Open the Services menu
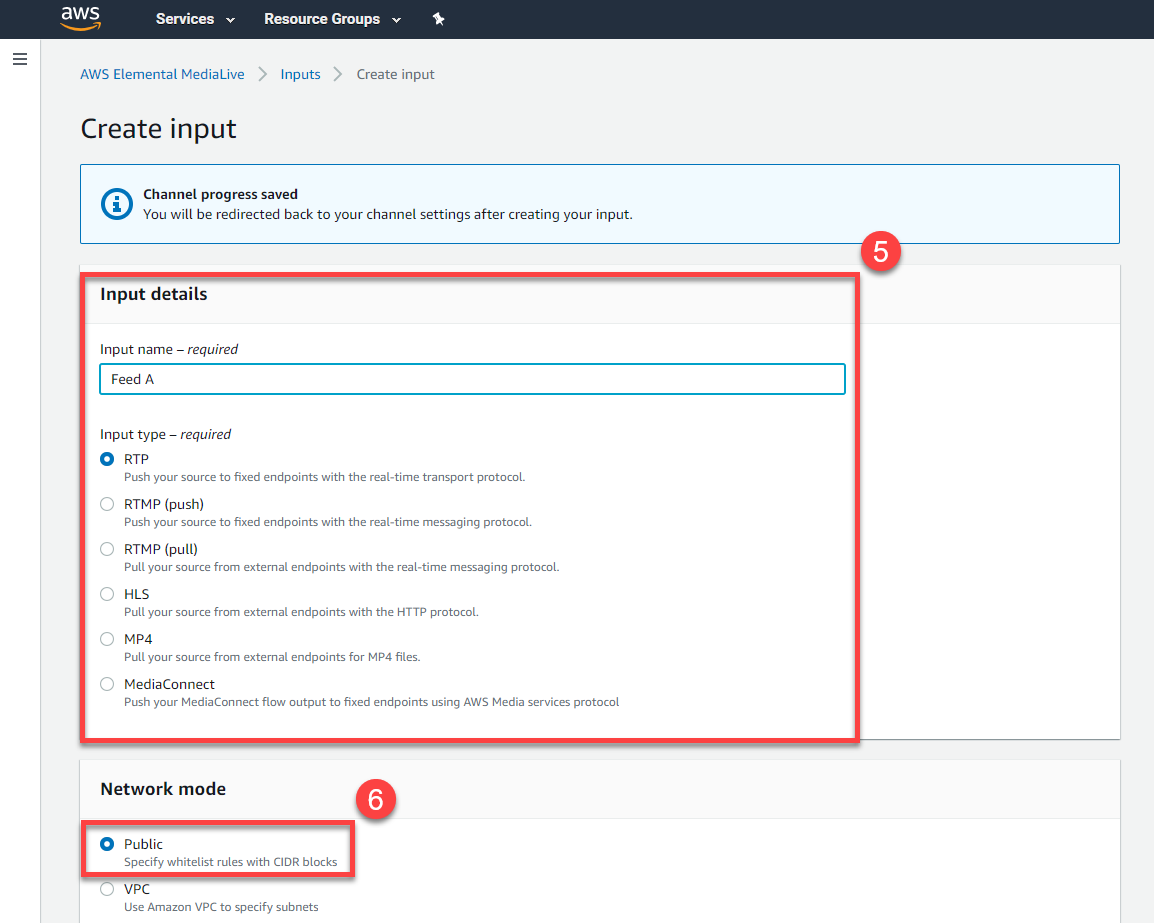The width and height of the screenshot is (1154, 923). 195,19
